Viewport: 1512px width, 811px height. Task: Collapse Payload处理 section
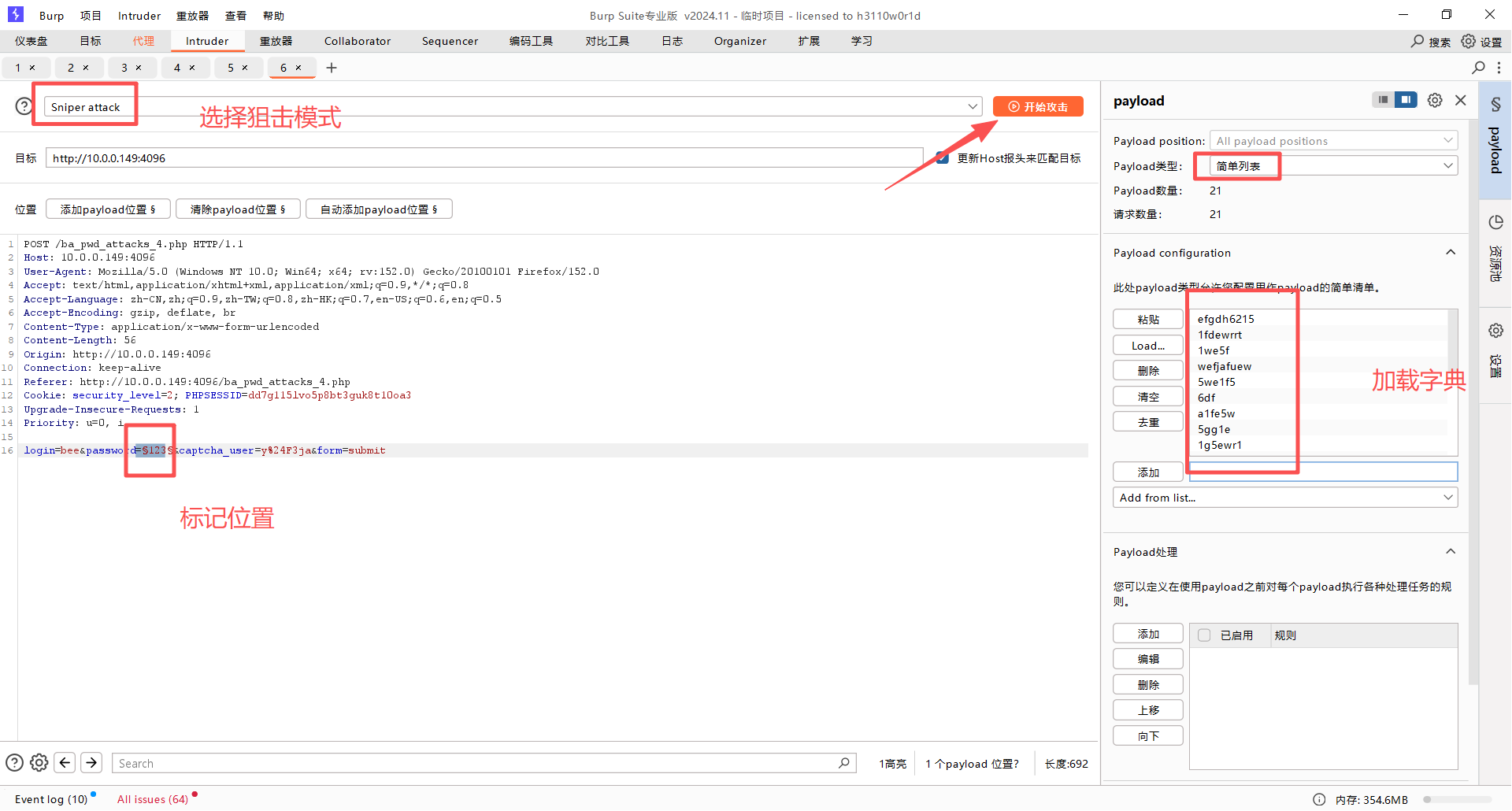click(1451, 552)
